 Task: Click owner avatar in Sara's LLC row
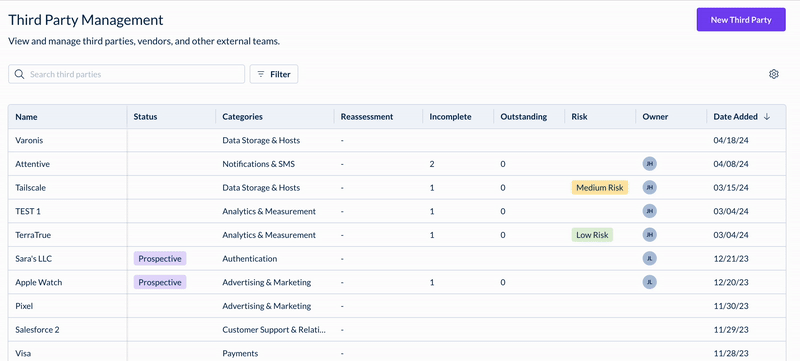pos(649,259)
